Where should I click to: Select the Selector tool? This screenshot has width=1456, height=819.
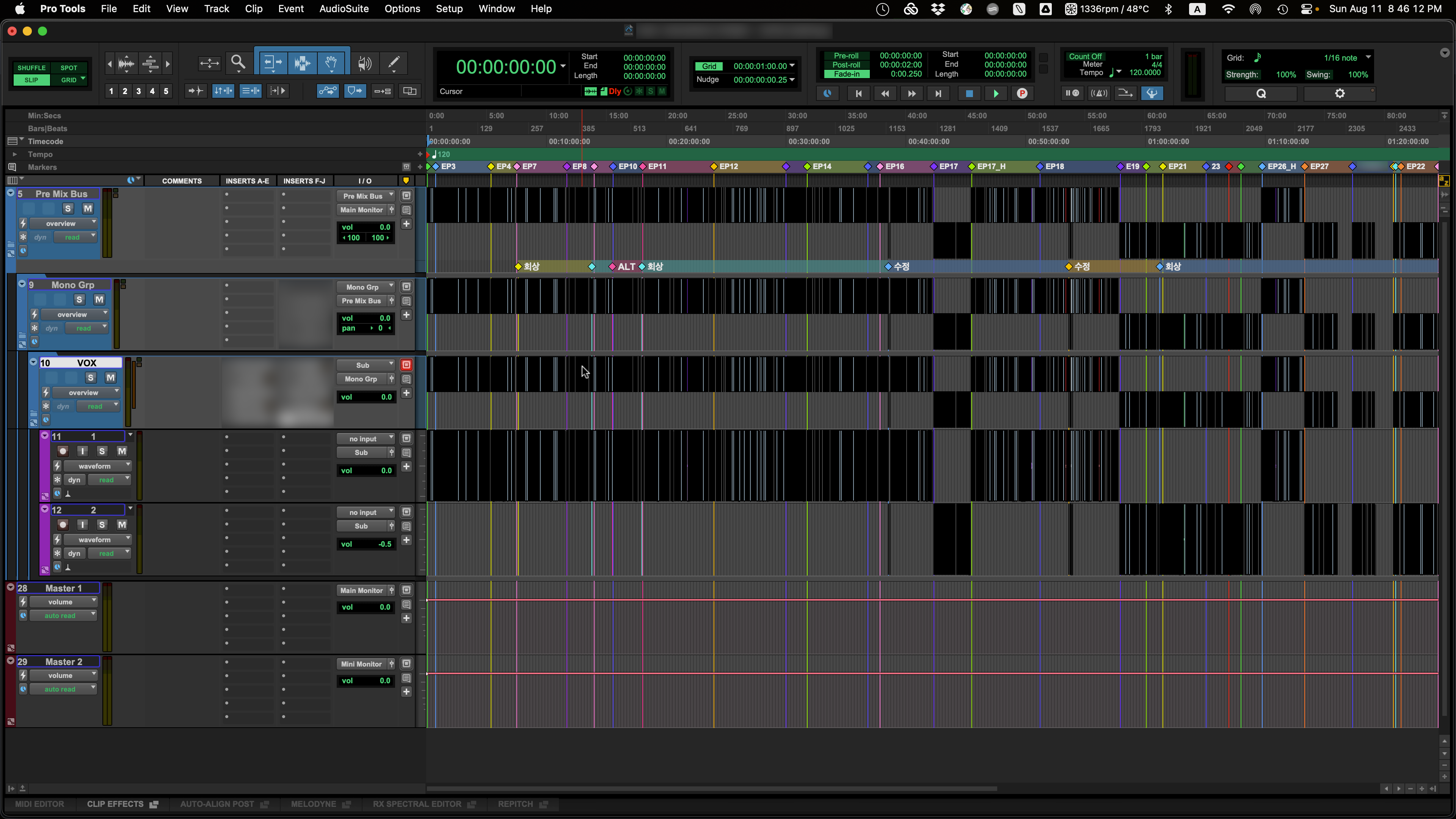click(x=303, y=63)
